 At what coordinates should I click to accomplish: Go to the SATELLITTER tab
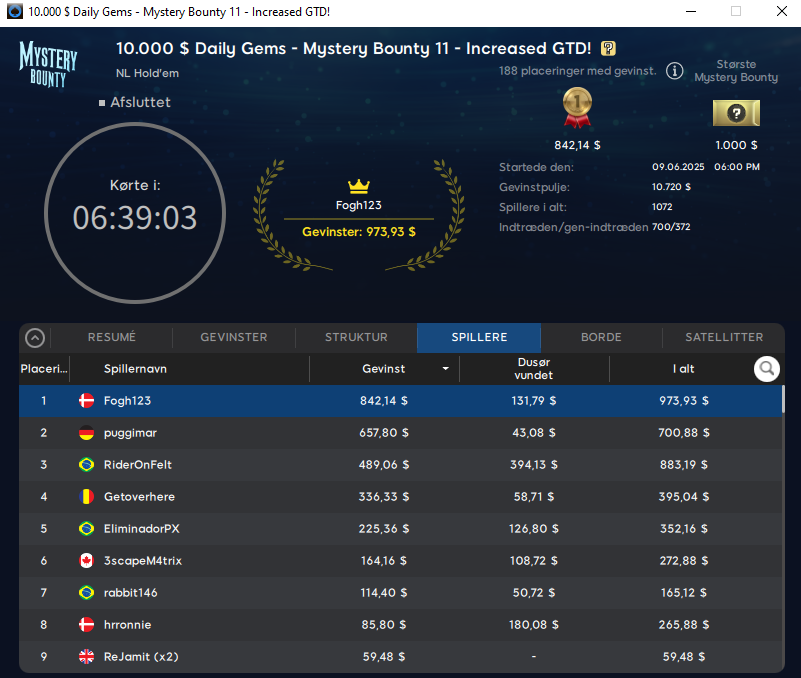pyautogui.click(x=724, y=337)
